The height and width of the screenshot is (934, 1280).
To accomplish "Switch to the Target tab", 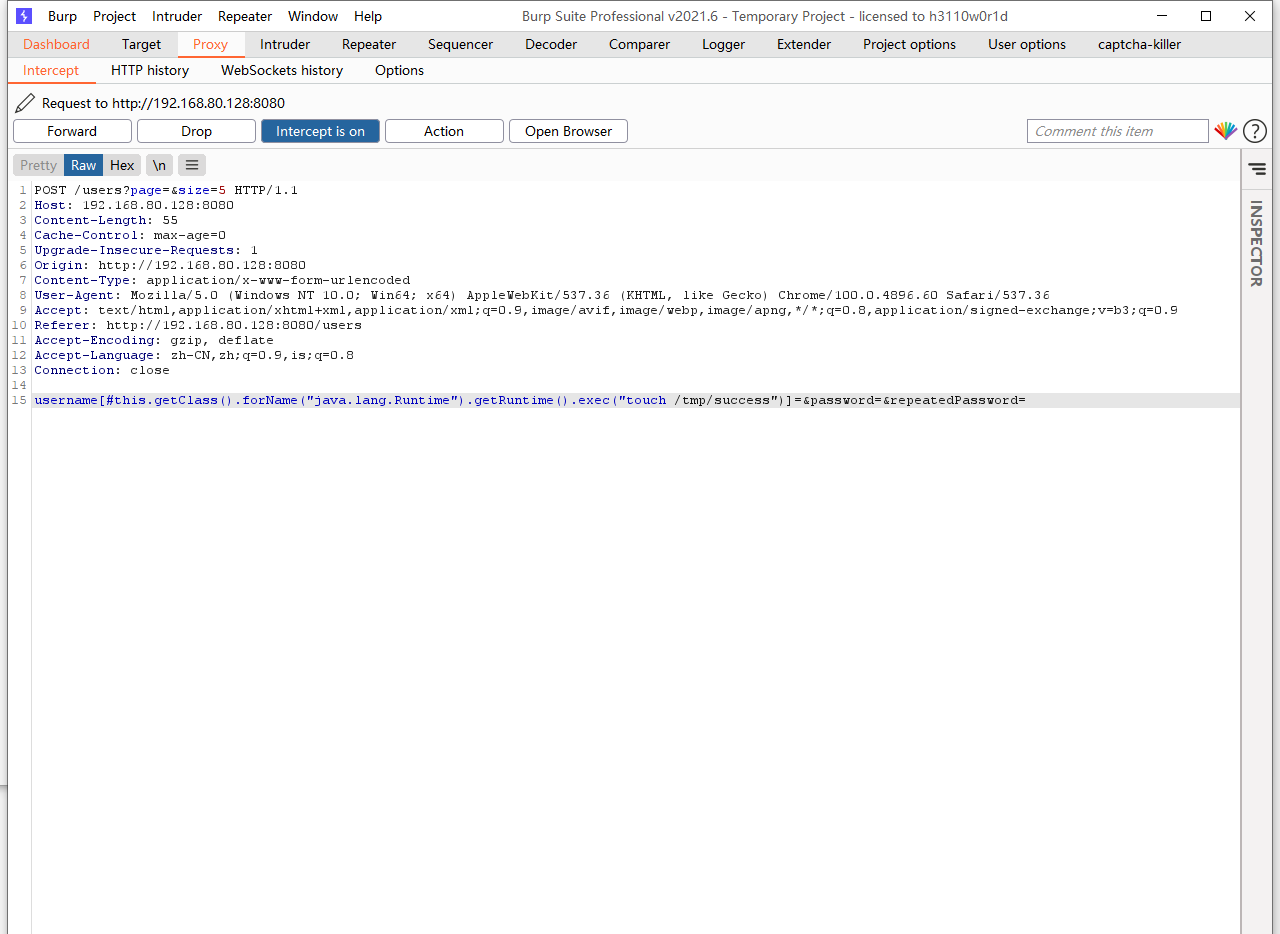I will [x=141, y=44].
